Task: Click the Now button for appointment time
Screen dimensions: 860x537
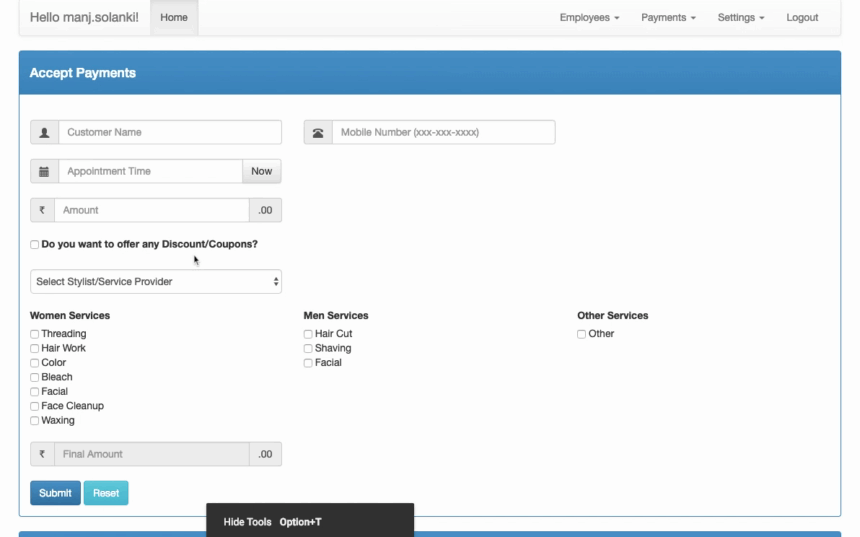Action: pos(262,171)
